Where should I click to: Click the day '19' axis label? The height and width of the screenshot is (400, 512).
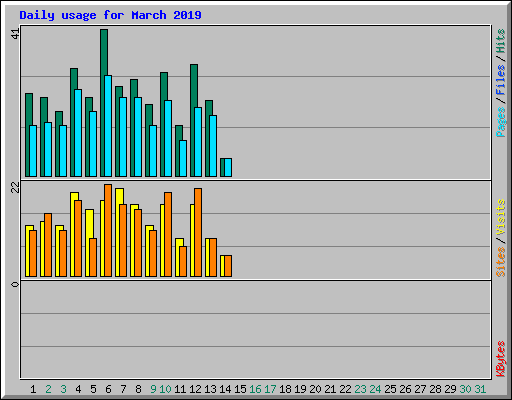[300, 389]
